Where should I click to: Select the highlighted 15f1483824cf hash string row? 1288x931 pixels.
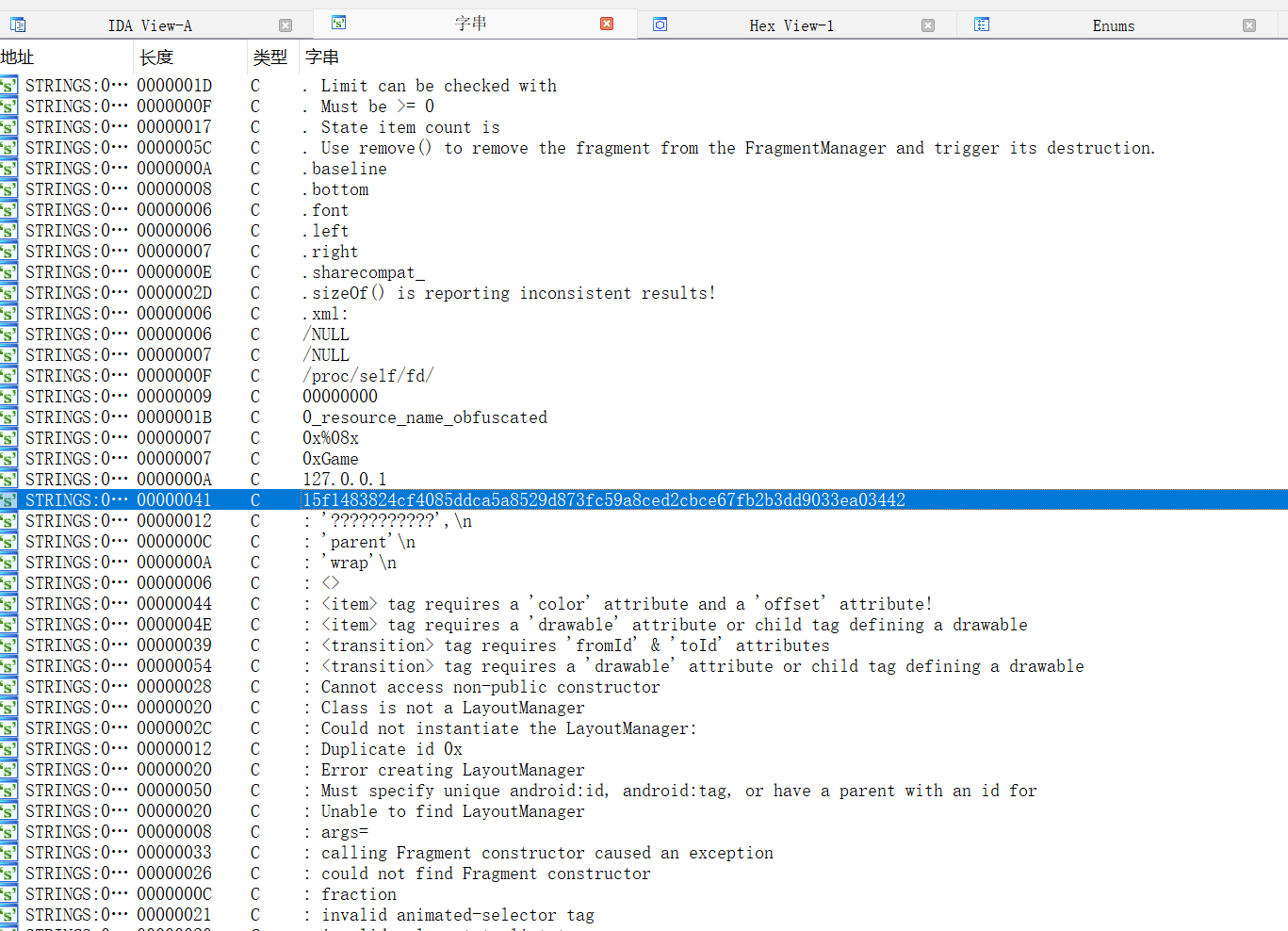point(603,500)
